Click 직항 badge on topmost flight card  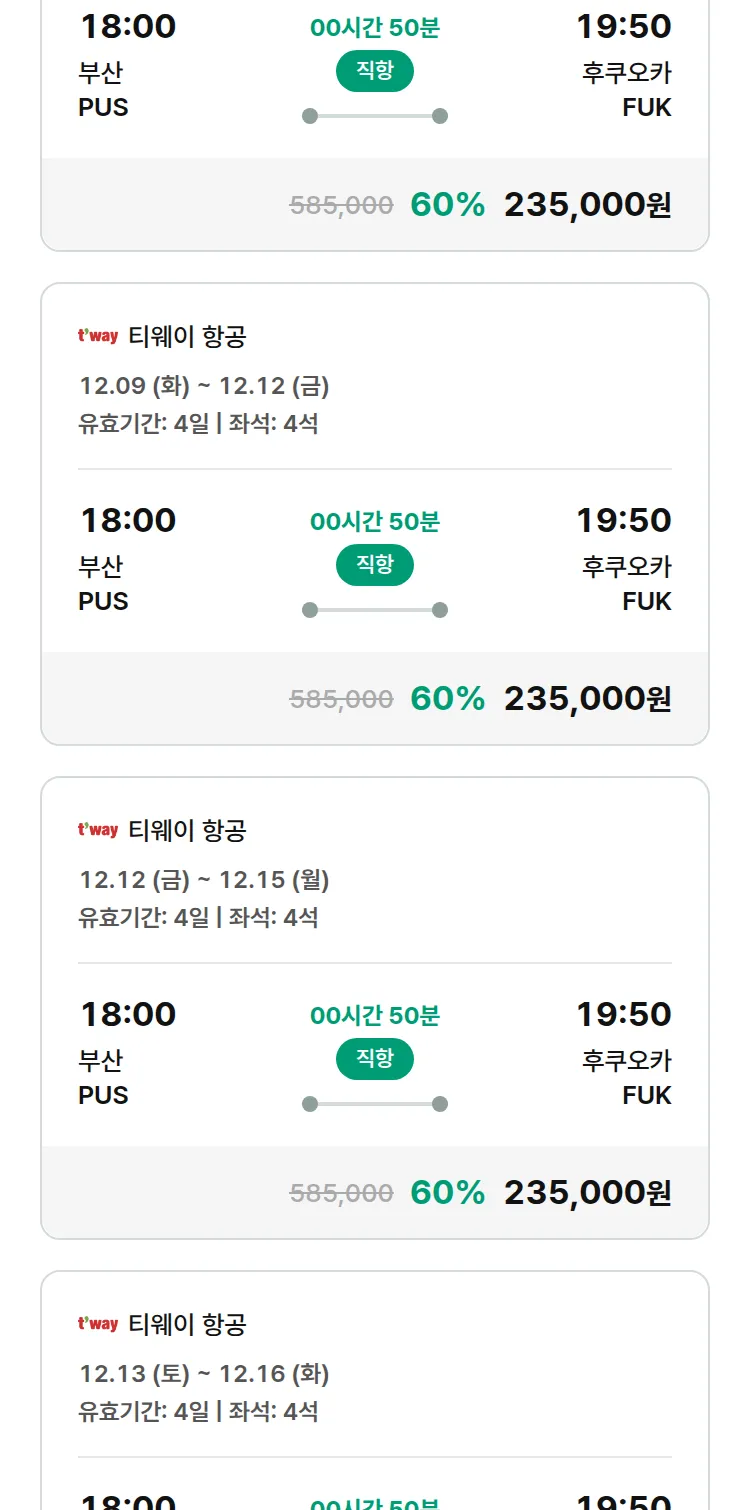click(x=375, y=71)
